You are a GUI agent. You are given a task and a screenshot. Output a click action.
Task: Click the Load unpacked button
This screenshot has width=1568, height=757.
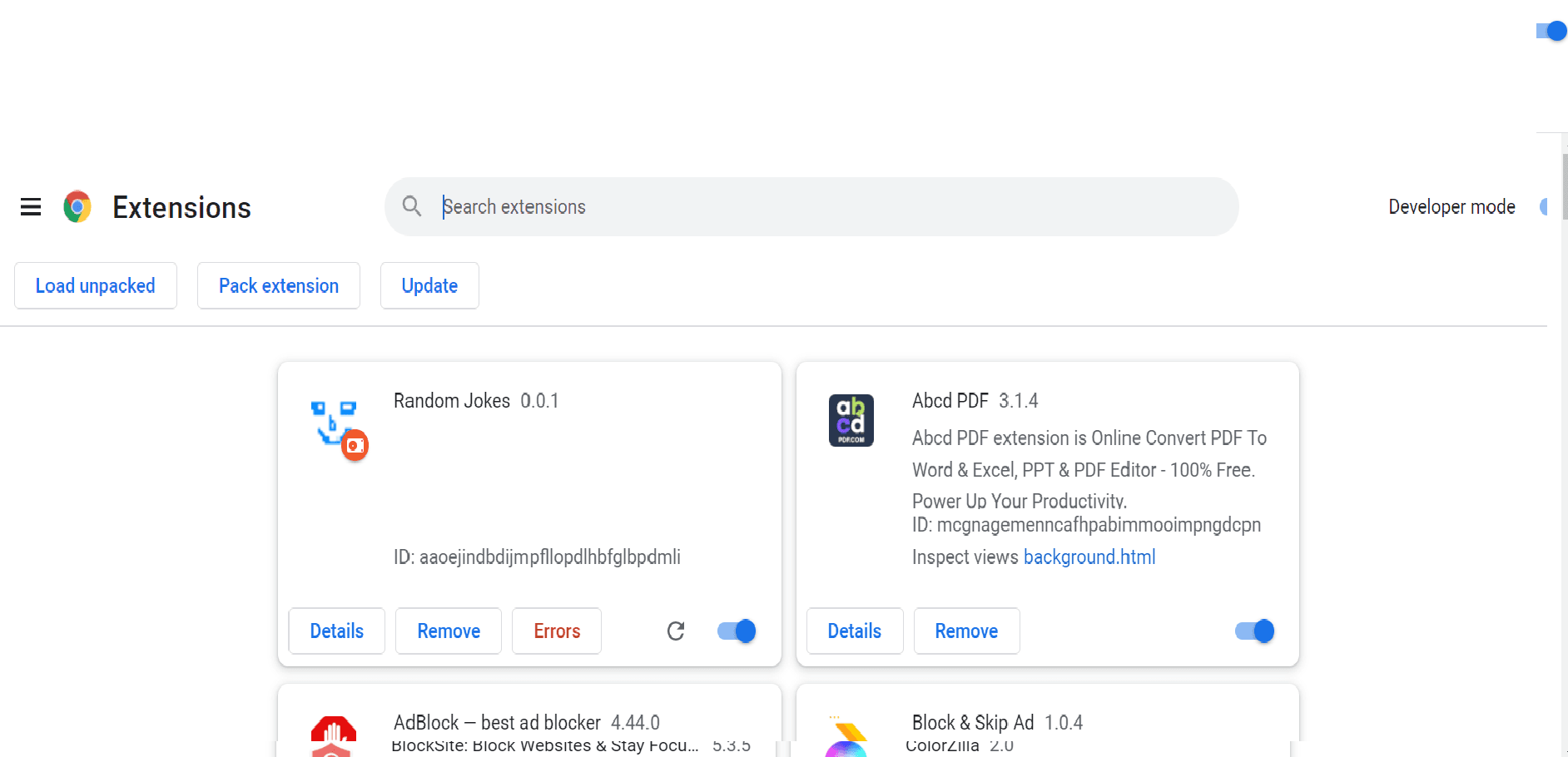click(96, 285)
